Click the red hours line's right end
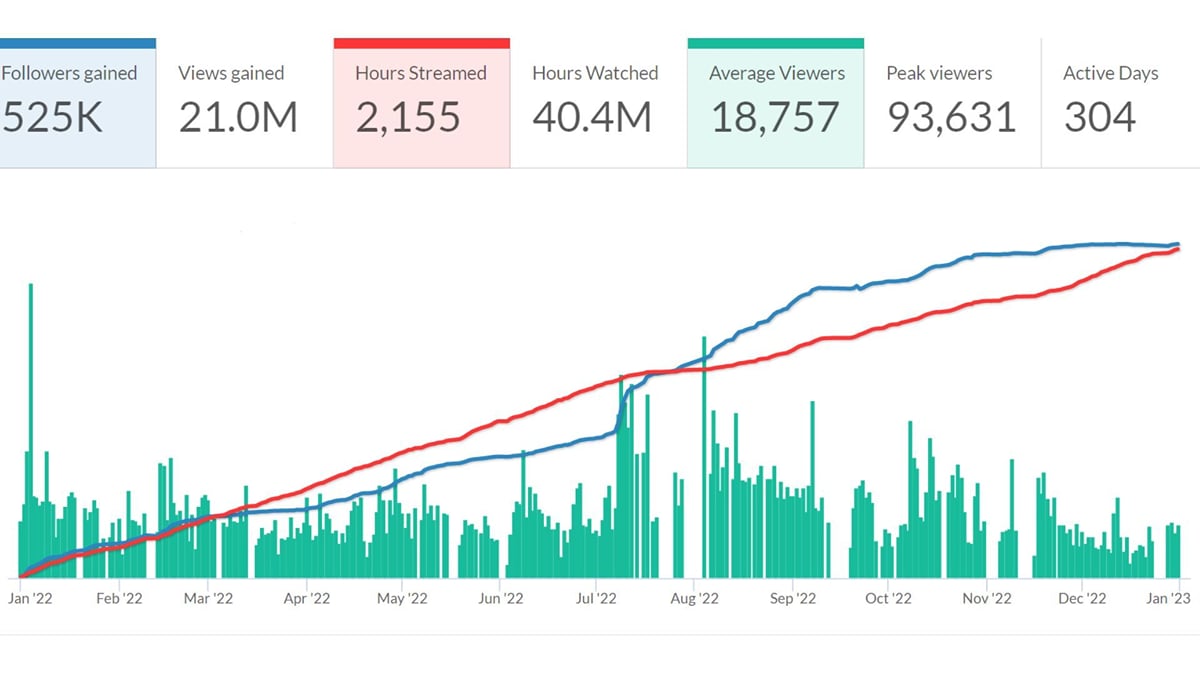 [x=1178, y=249]
